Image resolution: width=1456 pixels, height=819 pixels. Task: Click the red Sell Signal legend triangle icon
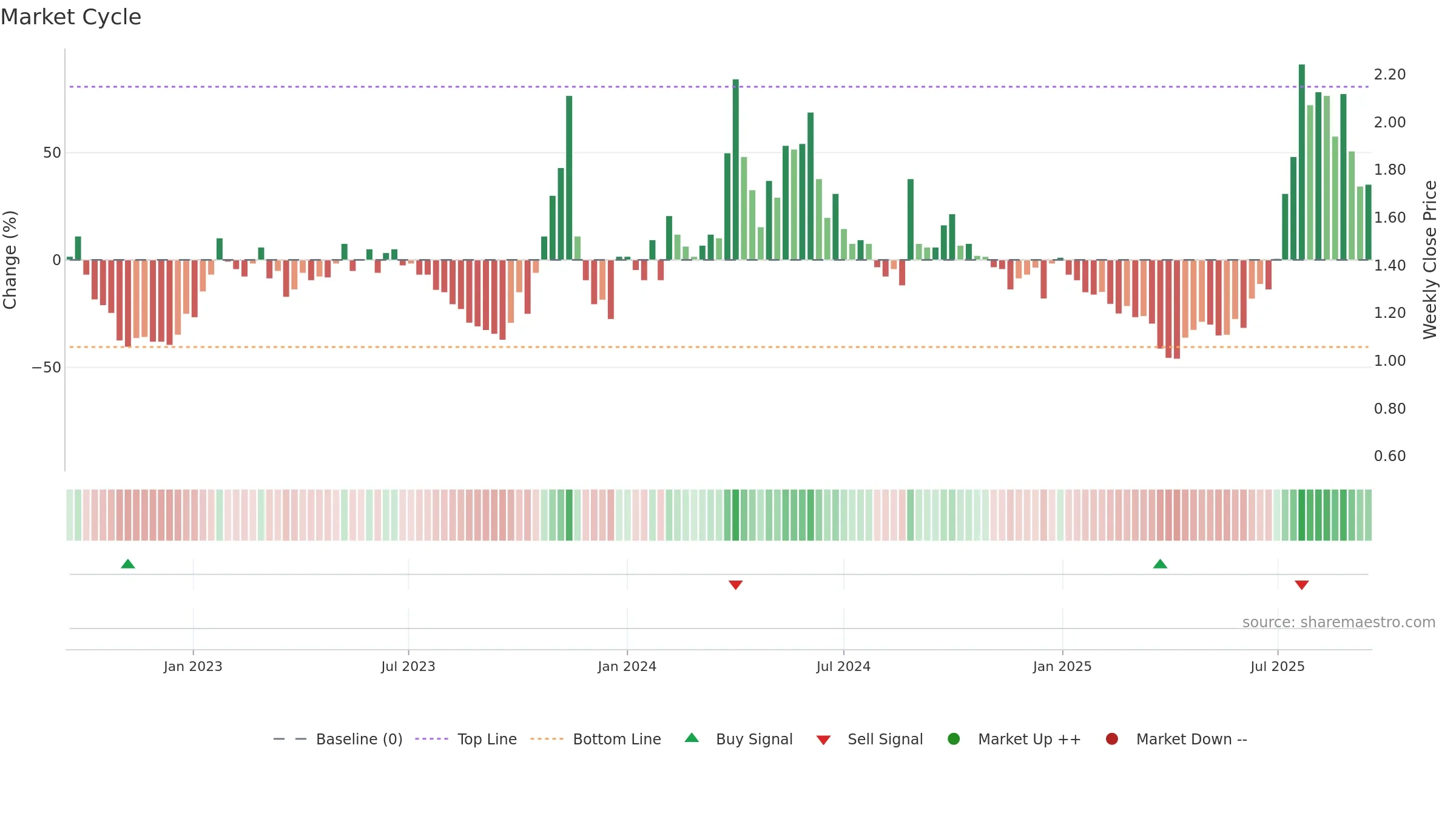(x=823, y=740)
